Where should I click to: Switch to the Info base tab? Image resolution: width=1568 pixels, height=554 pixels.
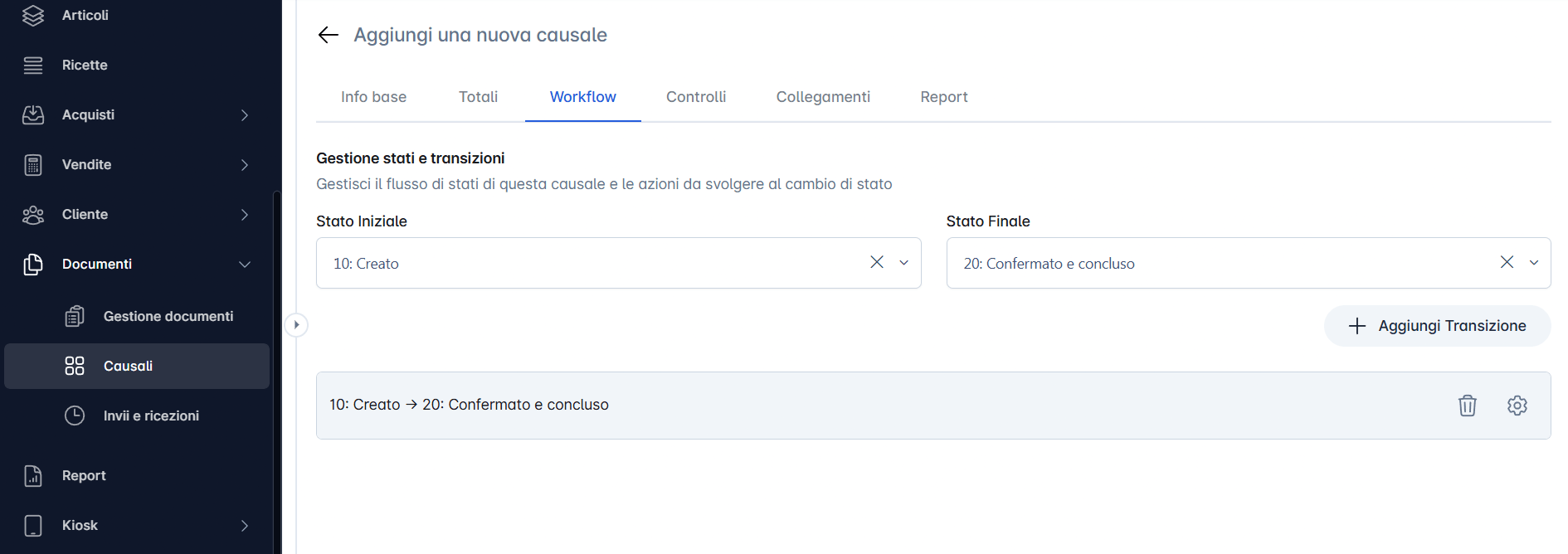tap(373, 97)
